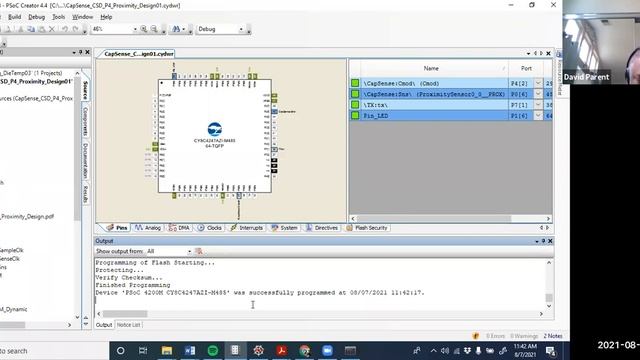Click the Undo toolbar icon

coord(64,29)
